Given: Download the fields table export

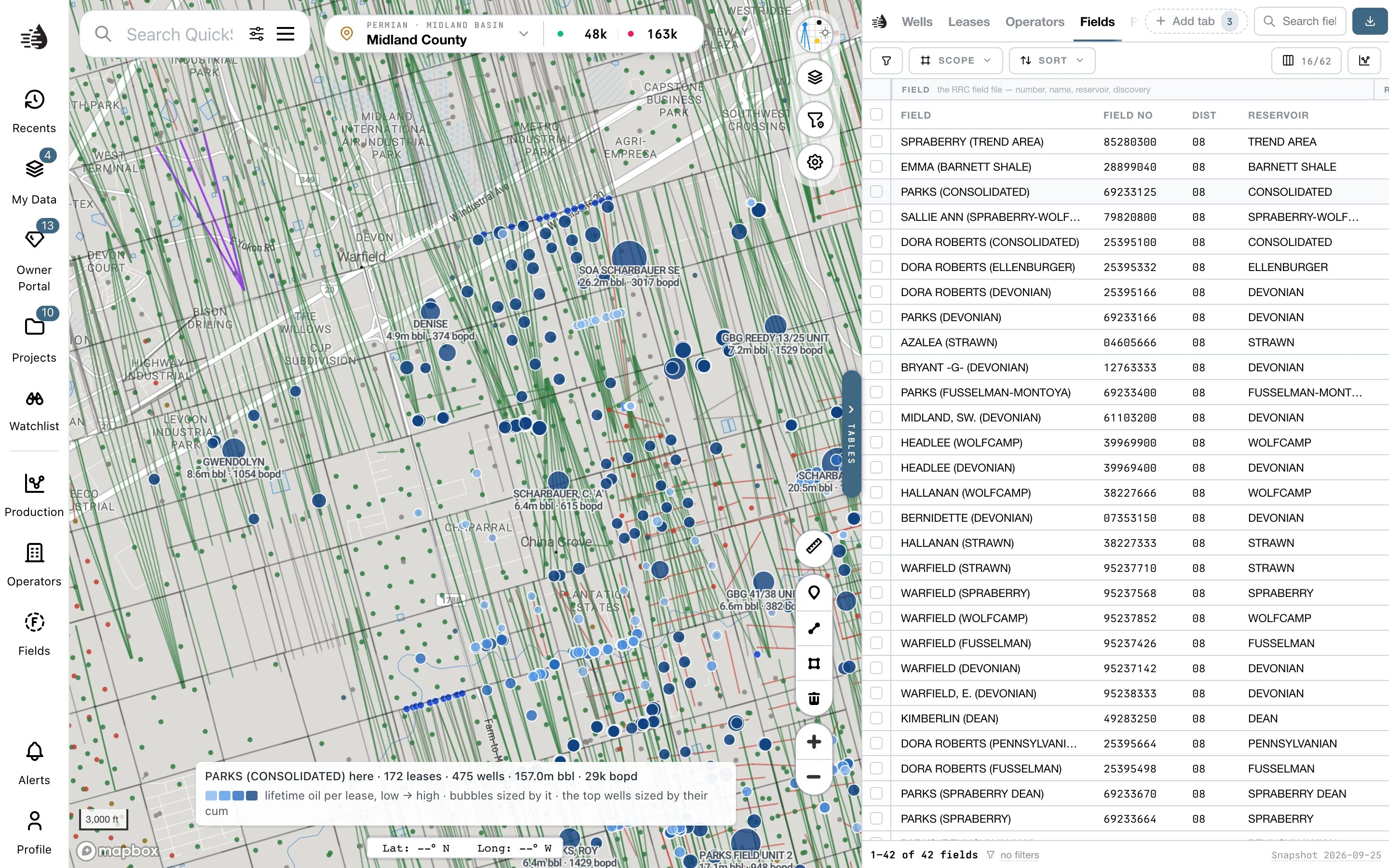Looking at the screenshot, I should (1370, 22).
